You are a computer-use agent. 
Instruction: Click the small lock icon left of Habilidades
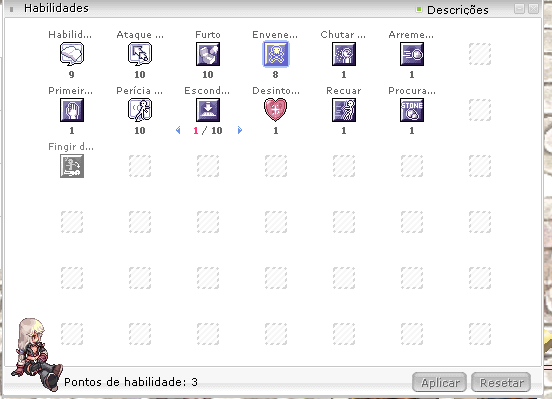click(11, 10)
